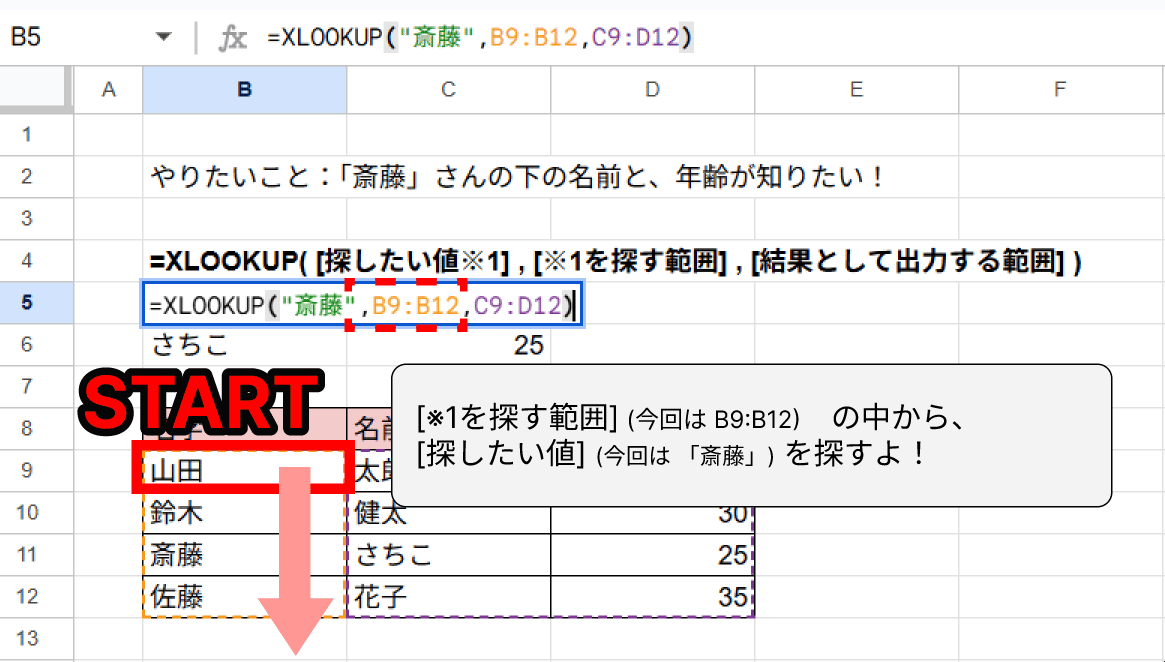Viewport: 1165px width, 662px height.
Task: Select the cell with value 35
Action: click(652, 597)
